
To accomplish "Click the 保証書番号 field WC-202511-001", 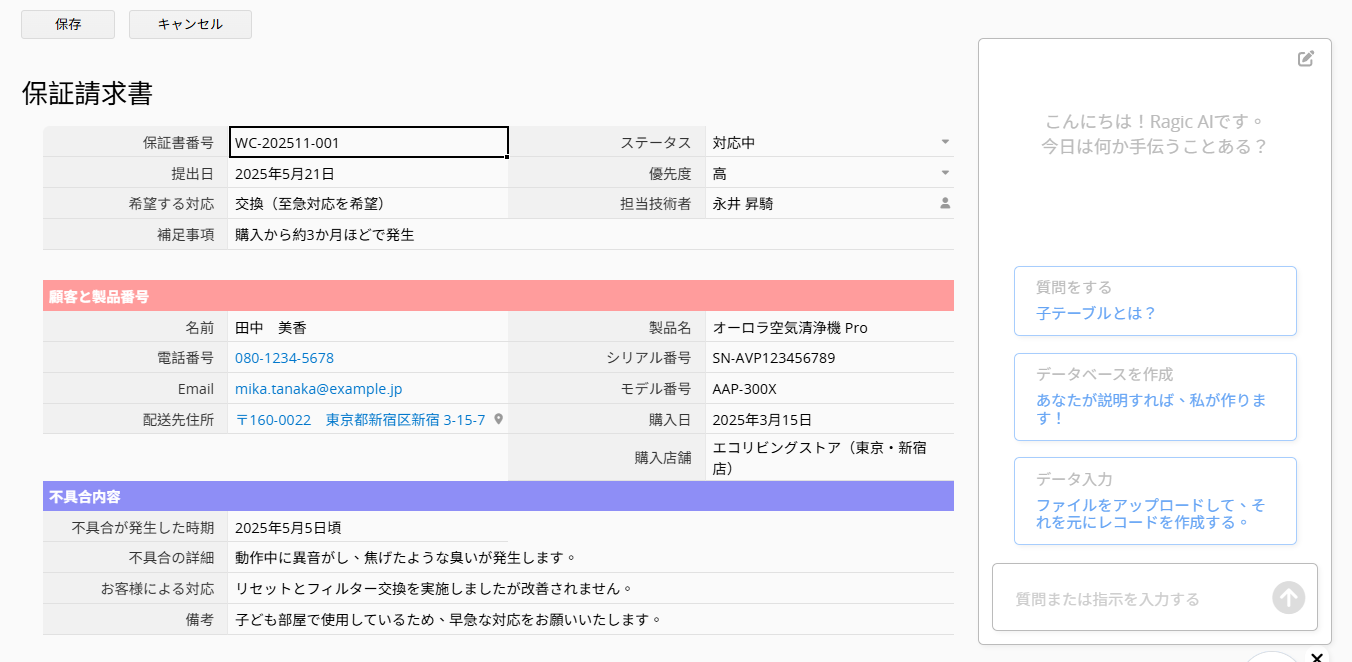I will click(368, 143).
